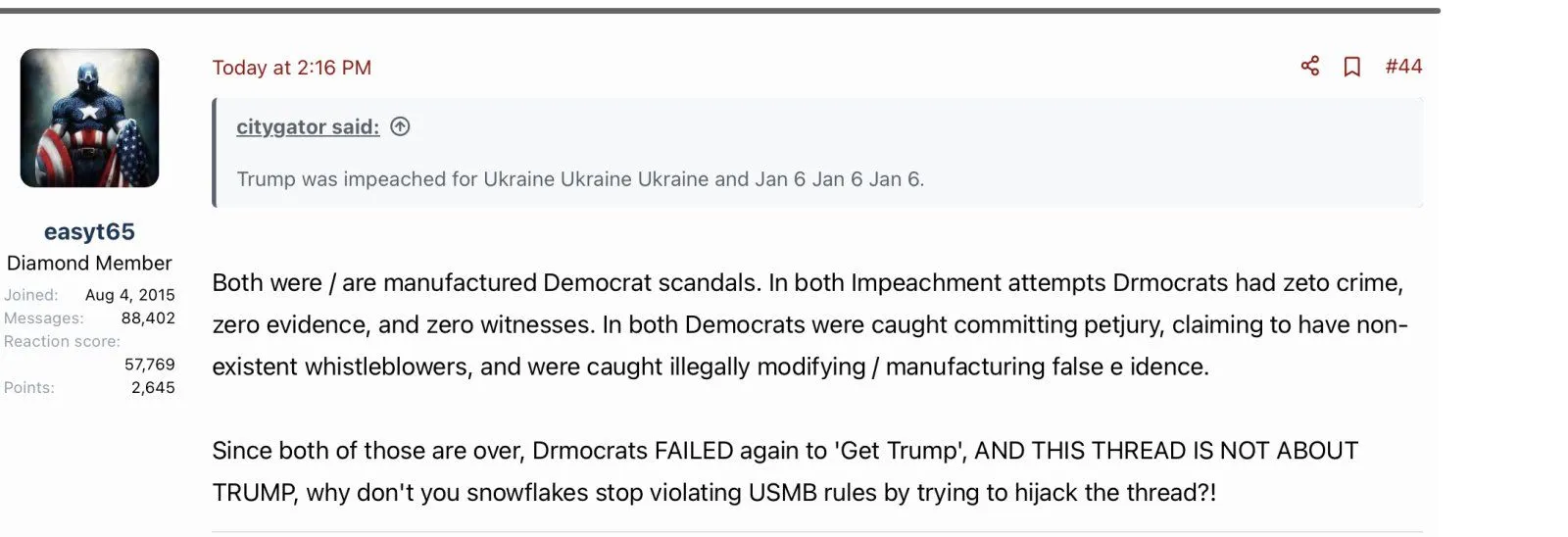Jump to original post via up-arrow icon
This screenshot has width=1568, height=537.
(x=400, y=126)
